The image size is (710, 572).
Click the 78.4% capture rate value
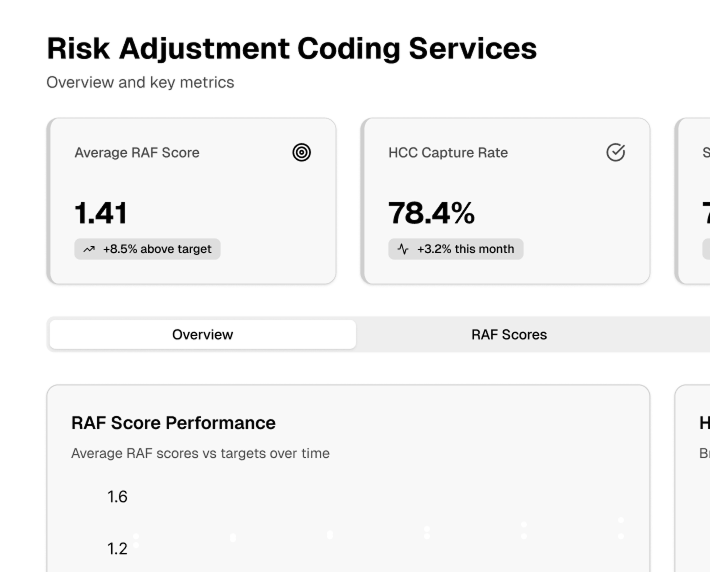[431, 213]
